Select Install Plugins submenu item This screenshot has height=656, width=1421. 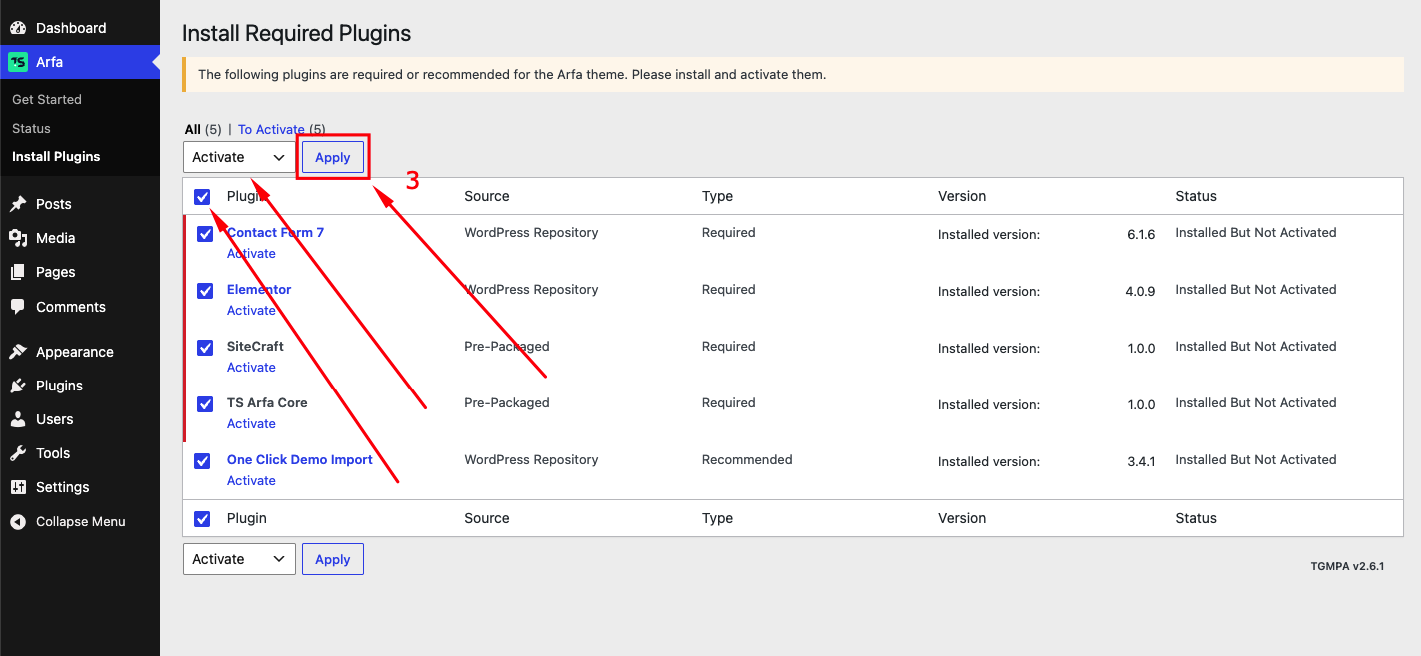click(56, 156)
